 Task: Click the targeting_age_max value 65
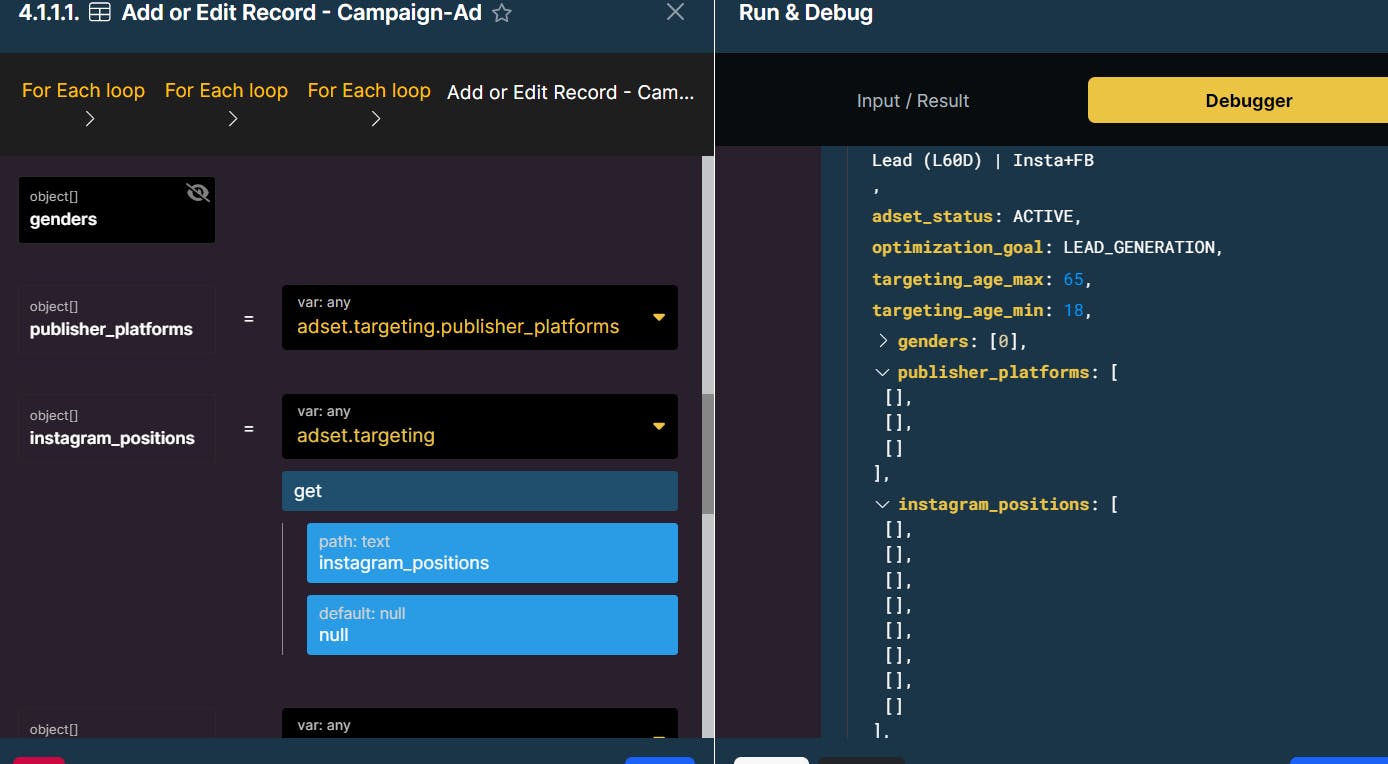pos(1073,279)
